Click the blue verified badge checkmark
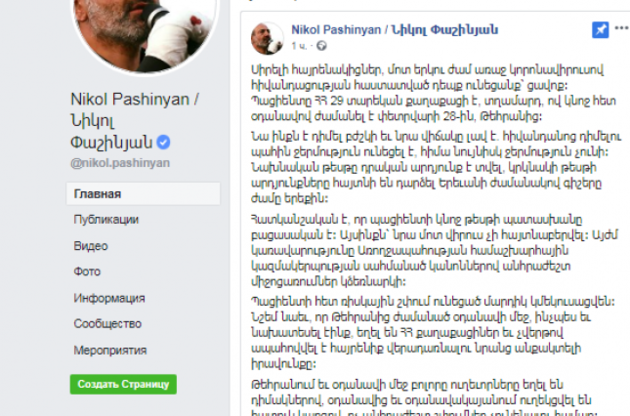The image size is (630, 416). tap(163, 142)
